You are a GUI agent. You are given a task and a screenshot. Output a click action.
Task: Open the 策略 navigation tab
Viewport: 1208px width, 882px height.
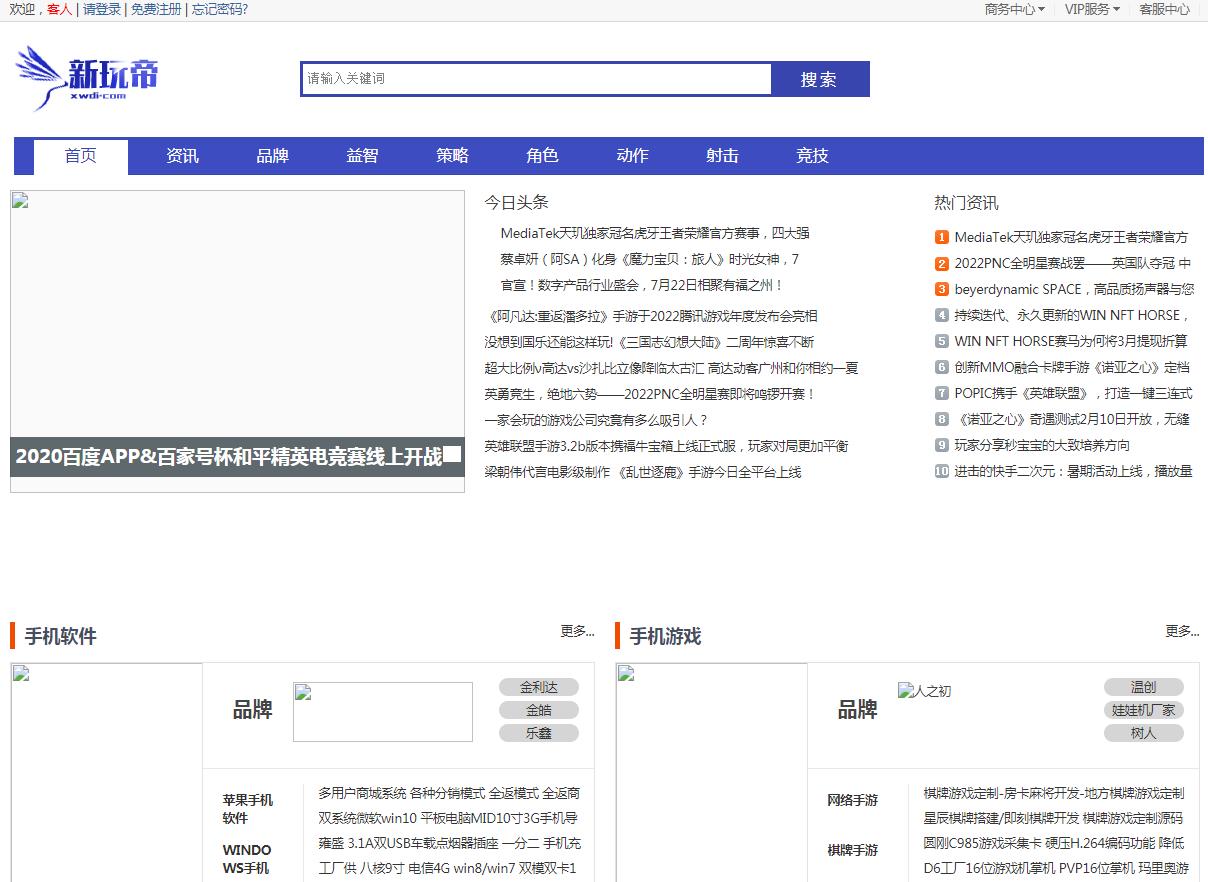(x=452, y=156)
